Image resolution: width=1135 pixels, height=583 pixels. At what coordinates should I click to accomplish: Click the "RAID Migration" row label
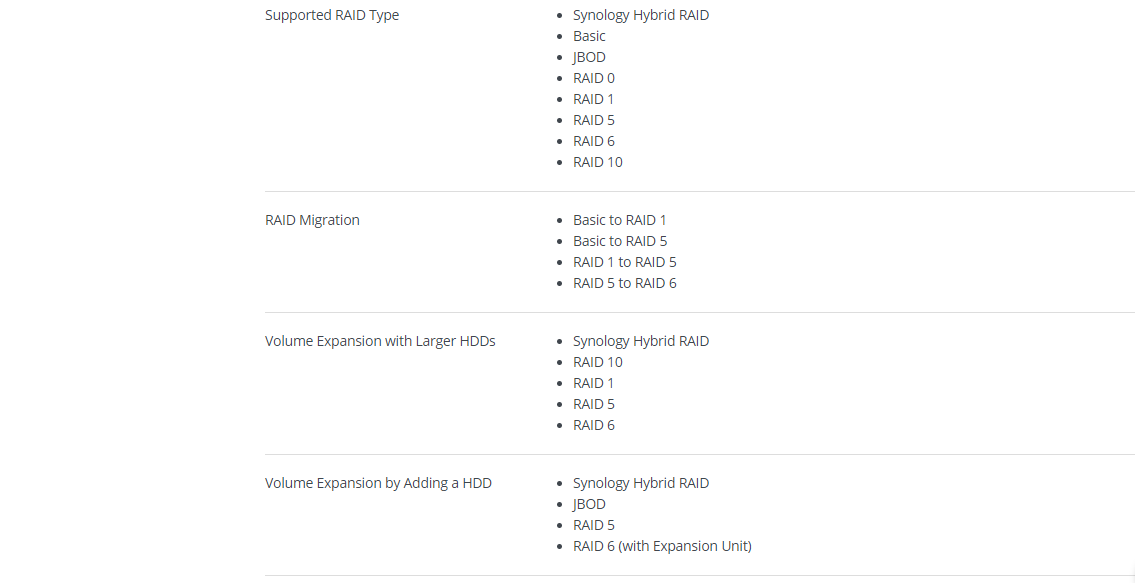tap(312, 220)
